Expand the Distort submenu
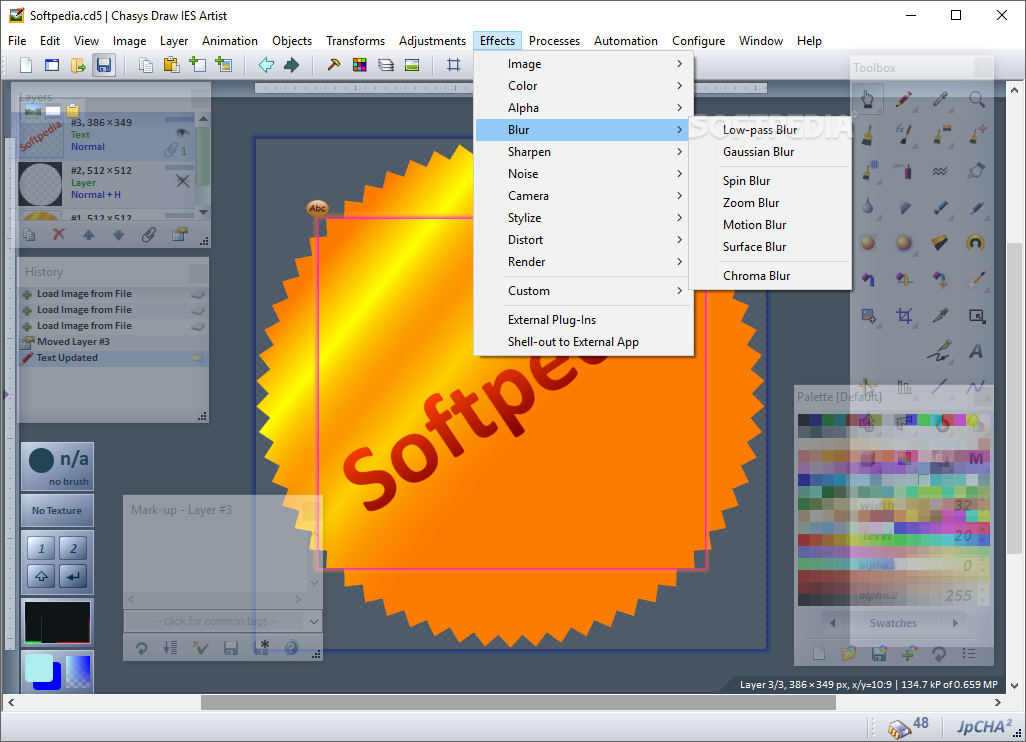The height and width of the screenshot is (742, 1026). tap(584, 239)
